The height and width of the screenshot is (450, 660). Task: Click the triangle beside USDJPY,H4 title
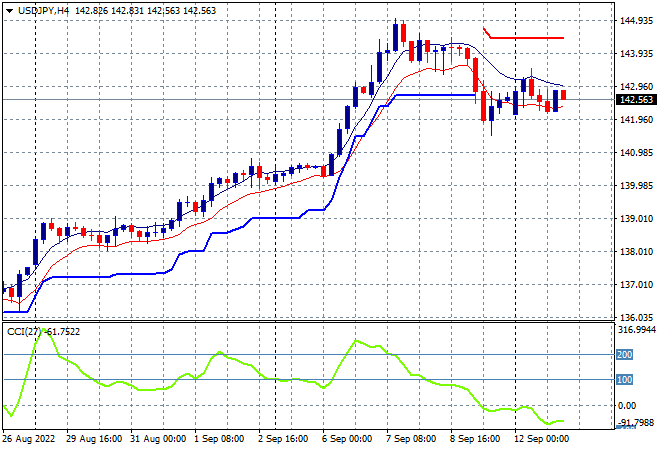pos(9,11)
